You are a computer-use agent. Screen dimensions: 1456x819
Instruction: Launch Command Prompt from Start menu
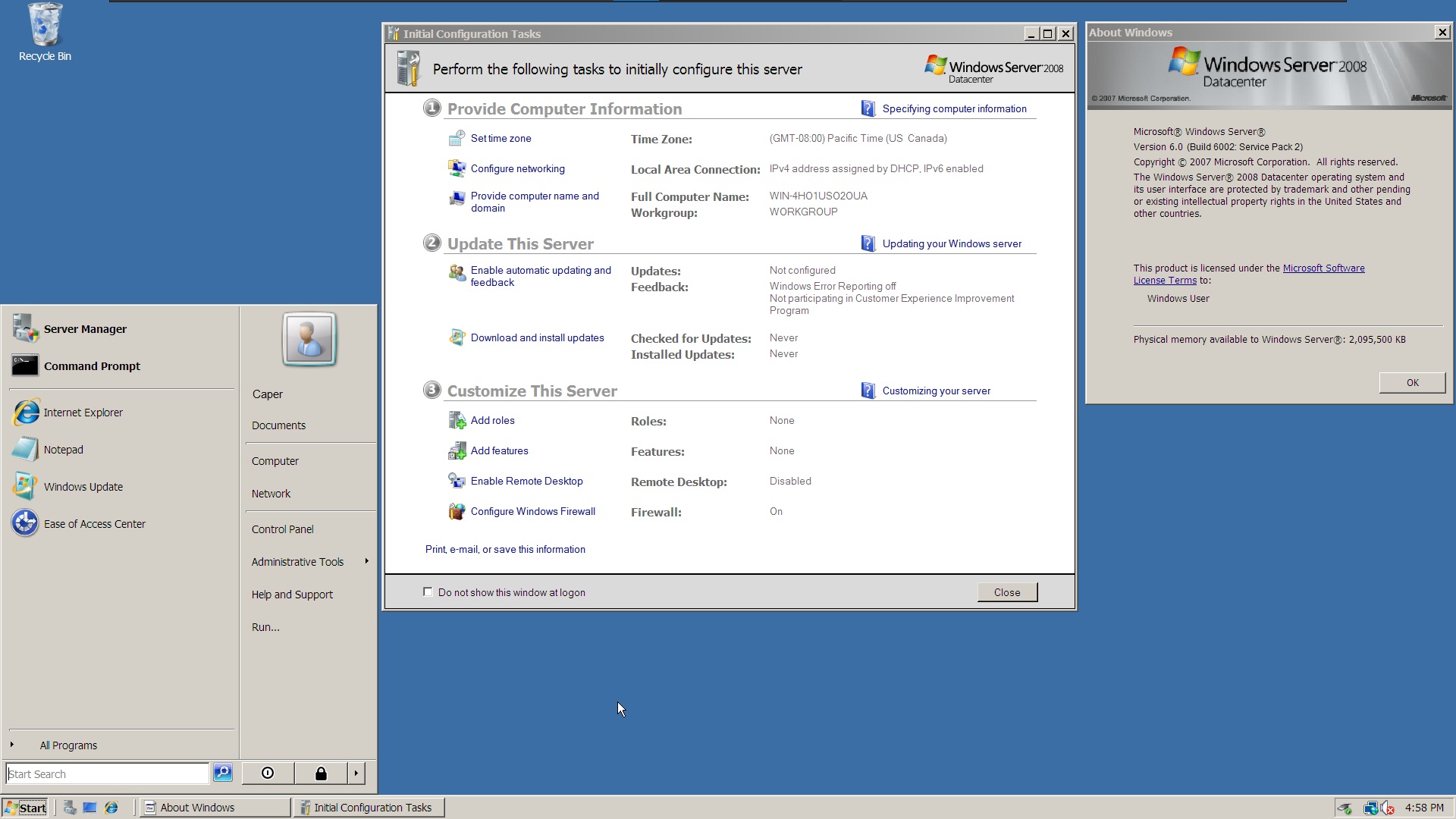(91, 366)
